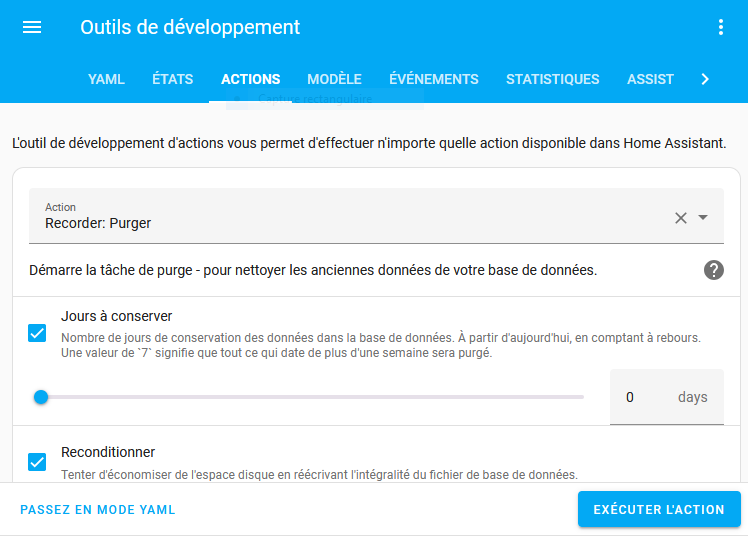The width and height of the screenshot is (748, 536).
Task: Open the three-dot overflow menu
Action: pos(720,27)
